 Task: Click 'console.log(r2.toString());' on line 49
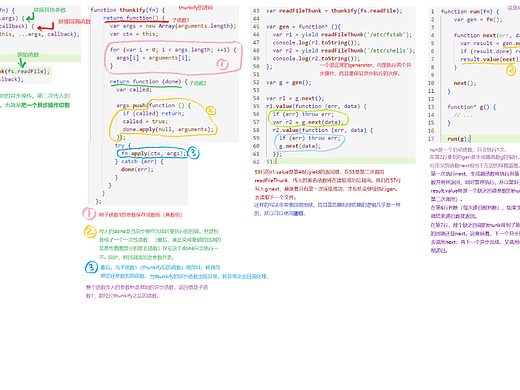coord(316,58)
